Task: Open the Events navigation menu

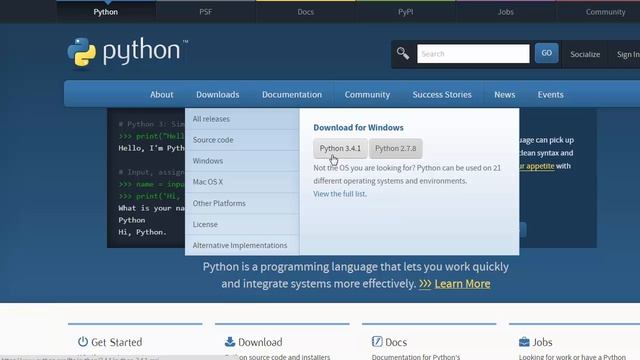Action: (x=550, y=94)
